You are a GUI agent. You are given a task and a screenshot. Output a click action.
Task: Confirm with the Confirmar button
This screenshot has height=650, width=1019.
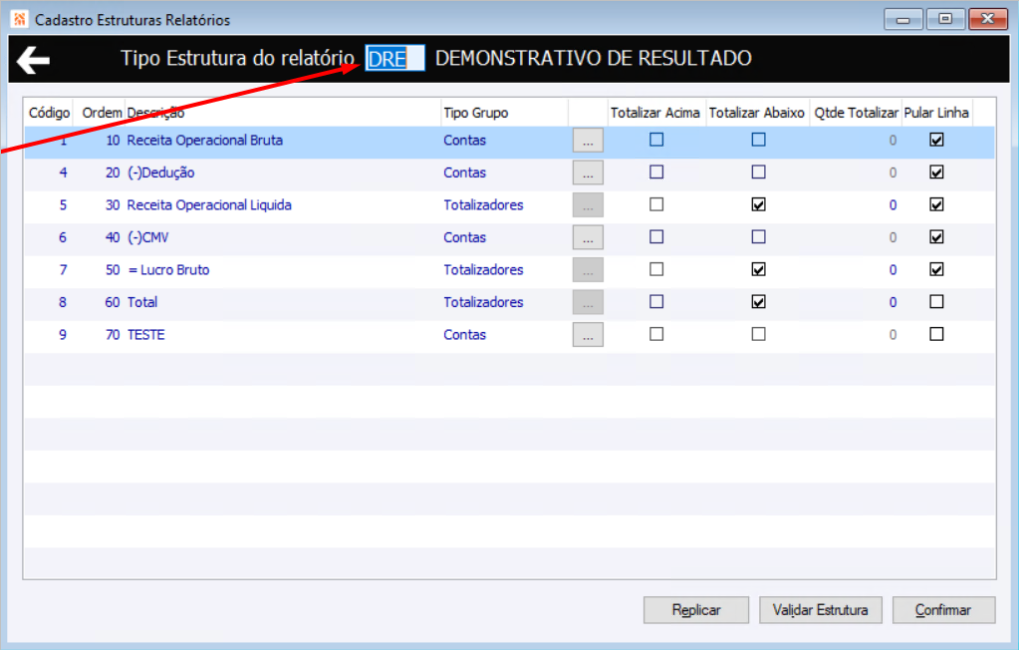click(944, 610)
